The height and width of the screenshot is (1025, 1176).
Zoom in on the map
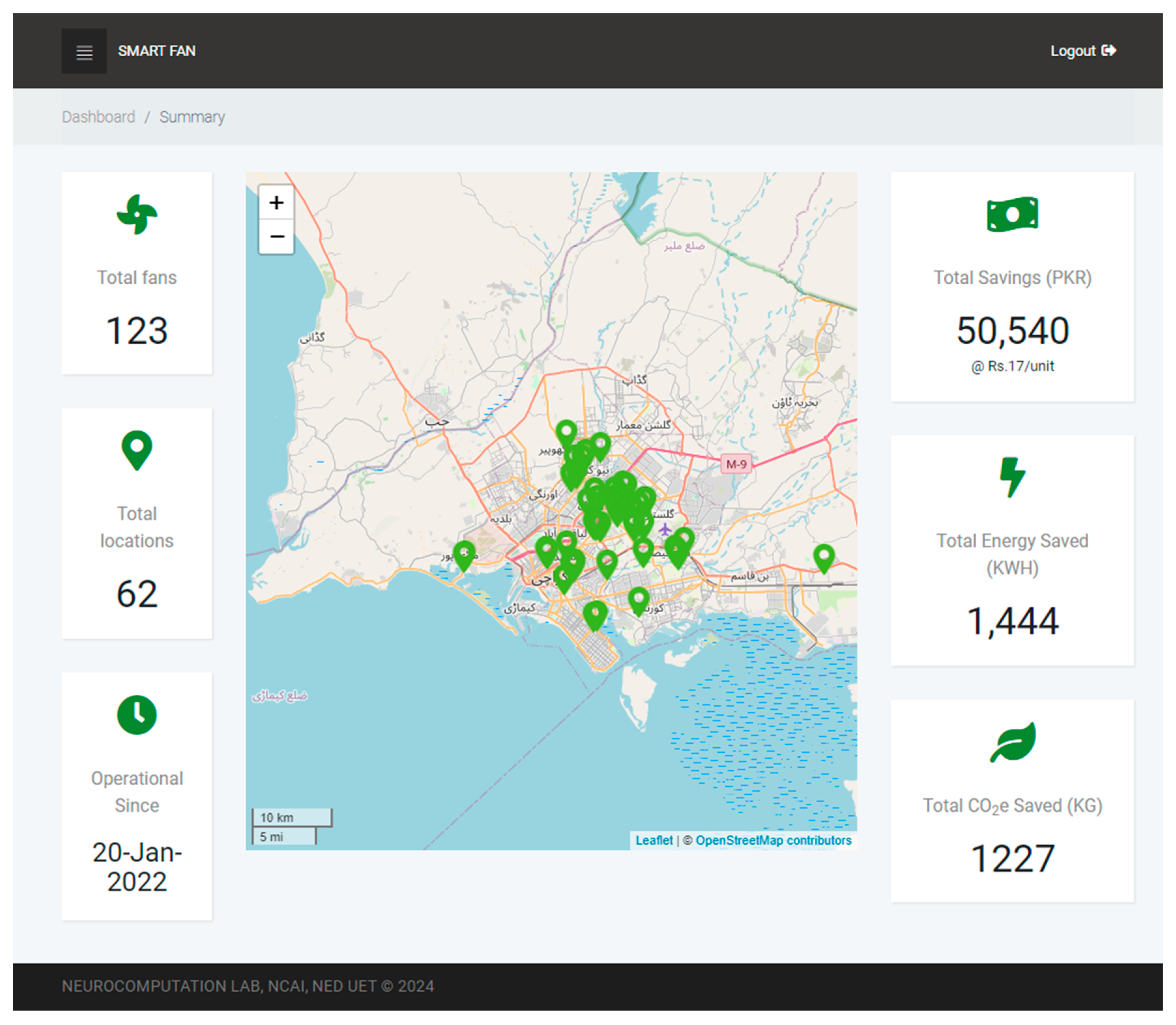coord(276,203)
